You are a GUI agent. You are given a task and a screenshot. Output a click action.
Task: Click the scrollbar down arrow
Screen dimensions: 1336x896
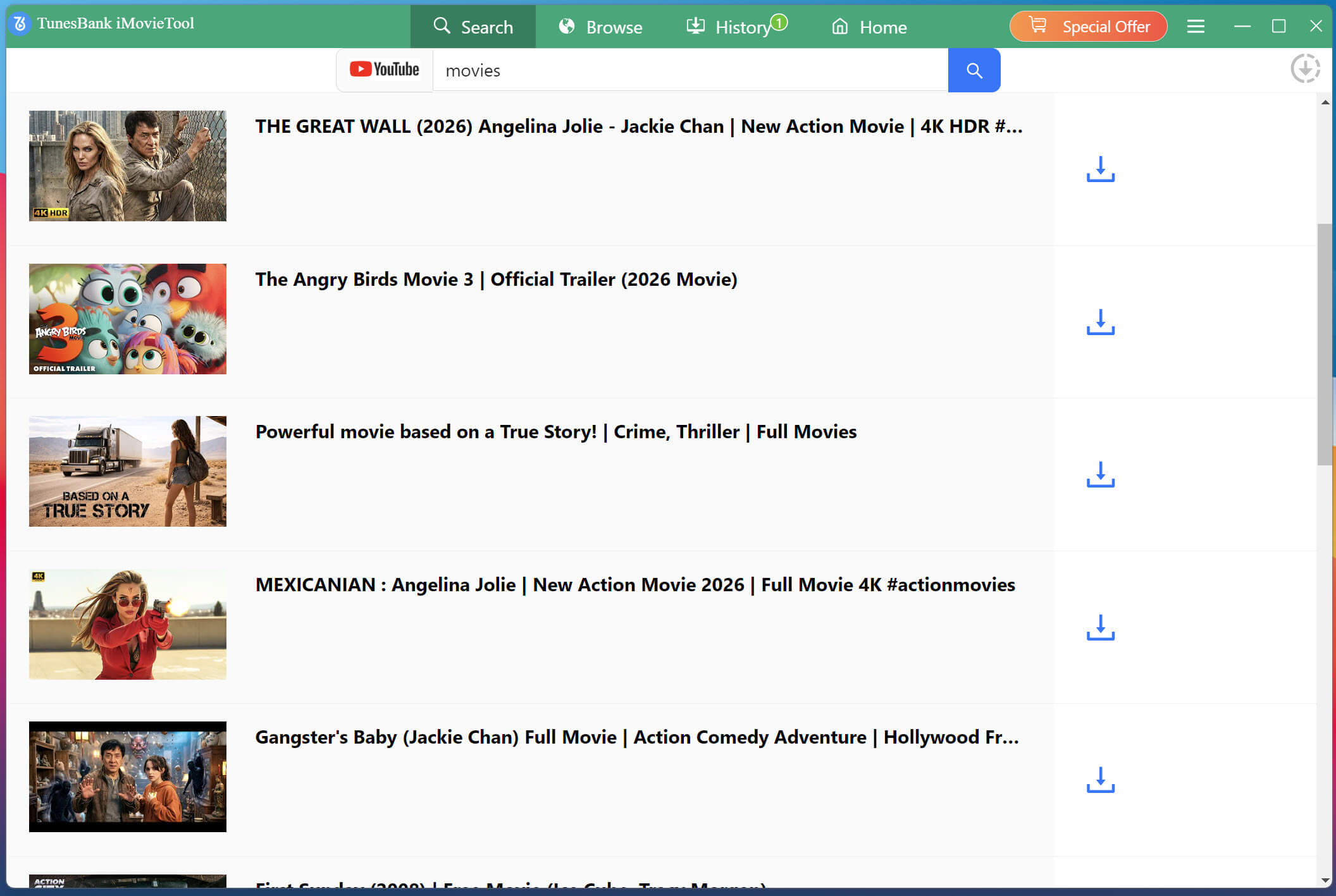pyautogui.click(x=1325, y=880)
